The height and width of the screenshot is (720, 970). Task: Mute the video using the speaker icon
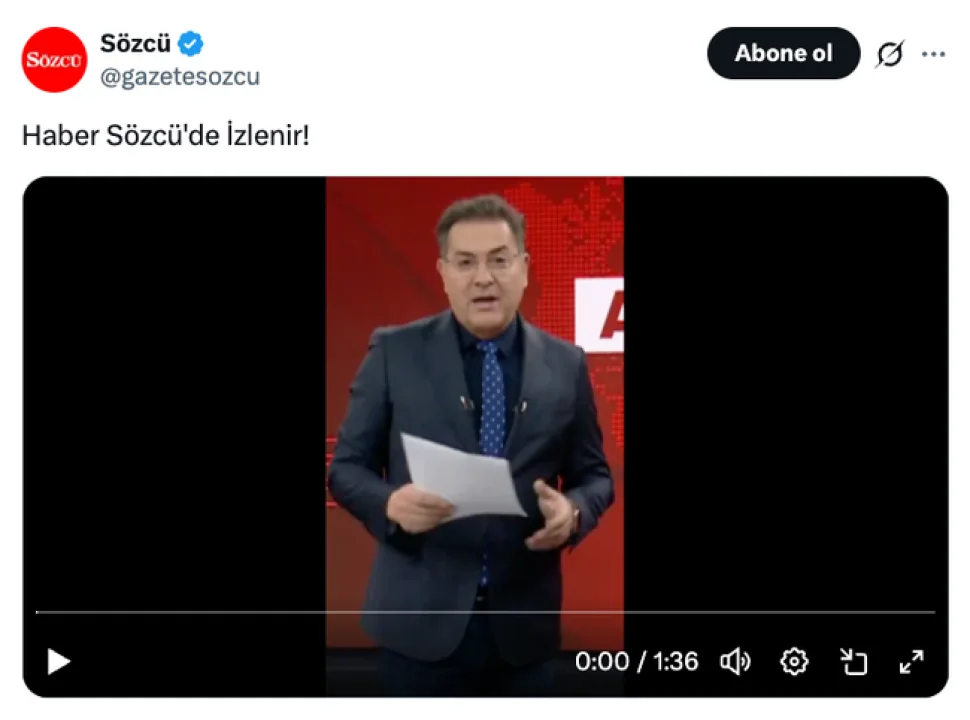(x=736, y=662)
